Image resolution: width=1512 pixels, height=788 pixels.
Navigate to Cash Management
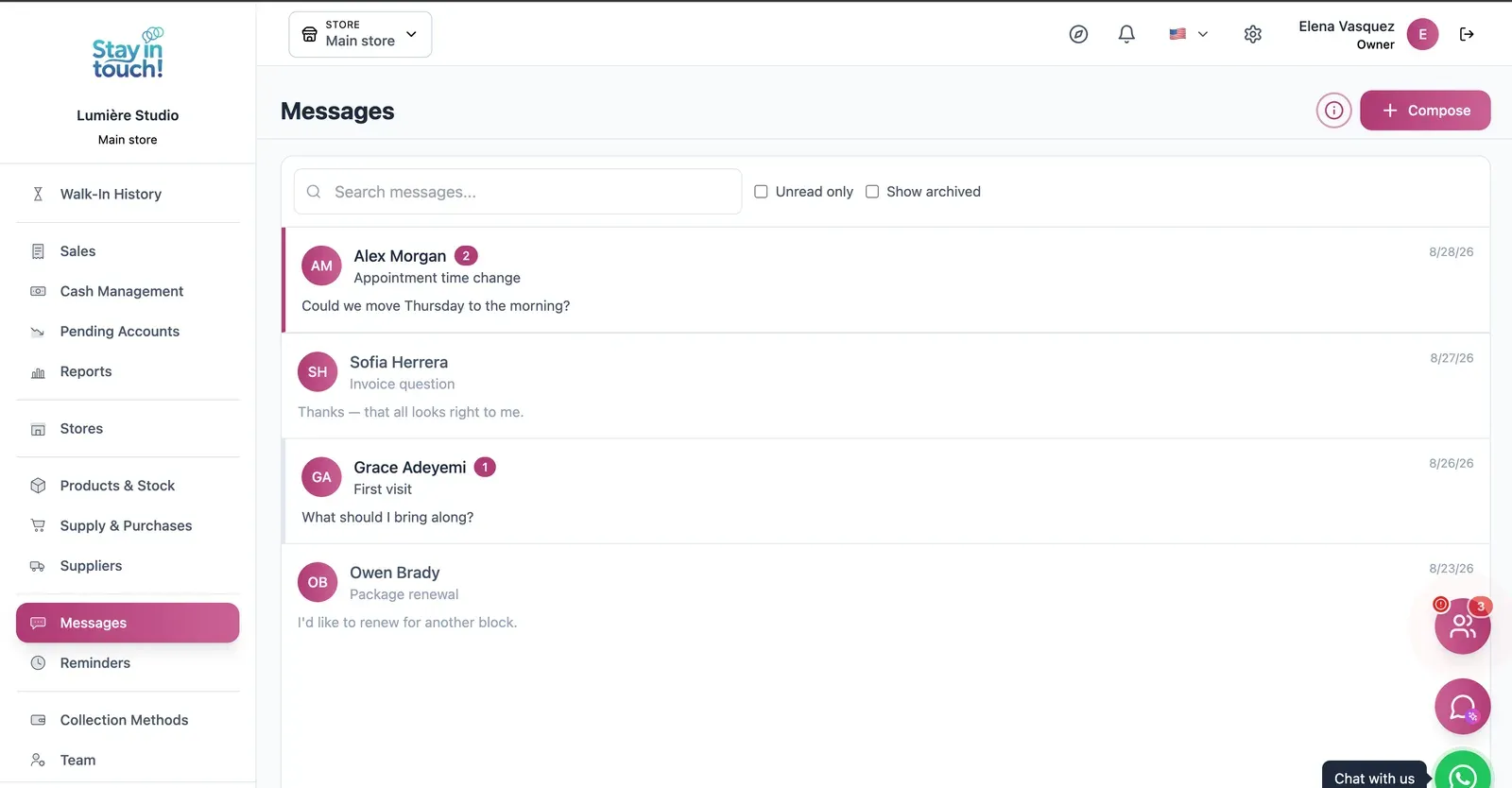128,291
